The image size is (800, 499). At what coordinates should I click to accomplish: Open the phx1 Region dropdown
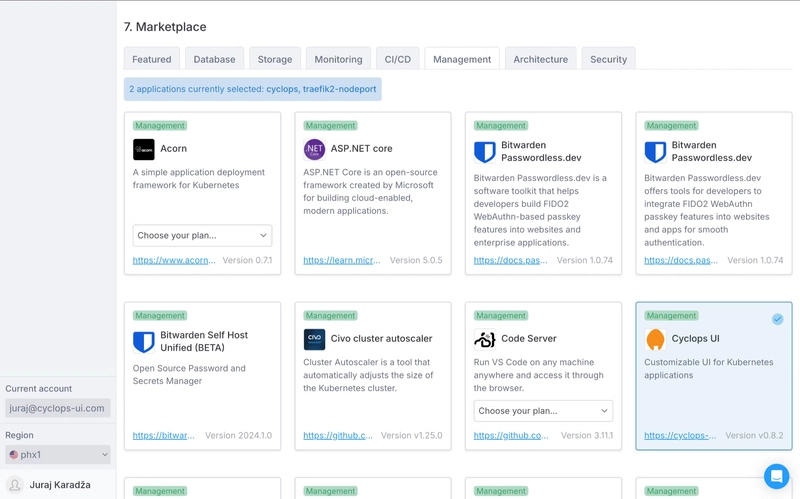pyautogui.click(x=58, y=455)
